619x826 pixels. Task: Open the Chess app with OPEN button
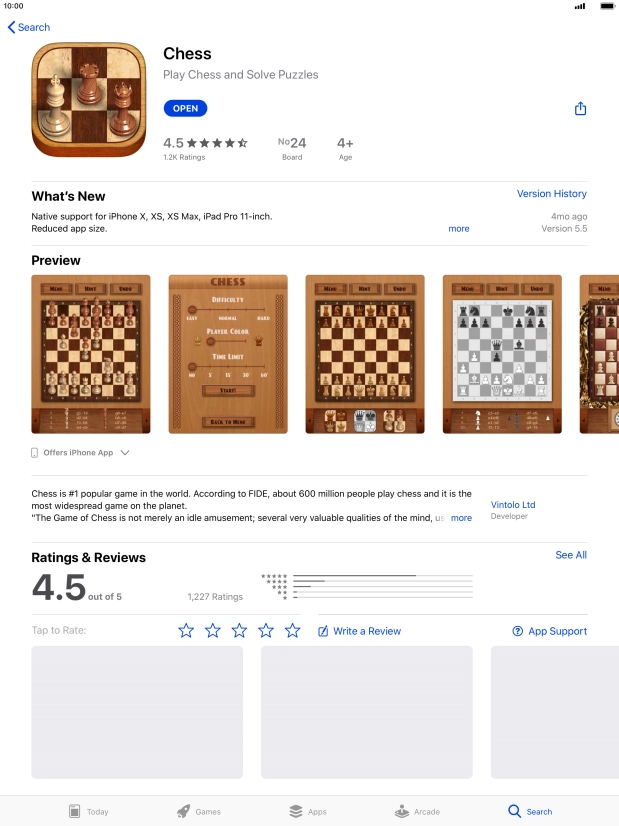185,109
